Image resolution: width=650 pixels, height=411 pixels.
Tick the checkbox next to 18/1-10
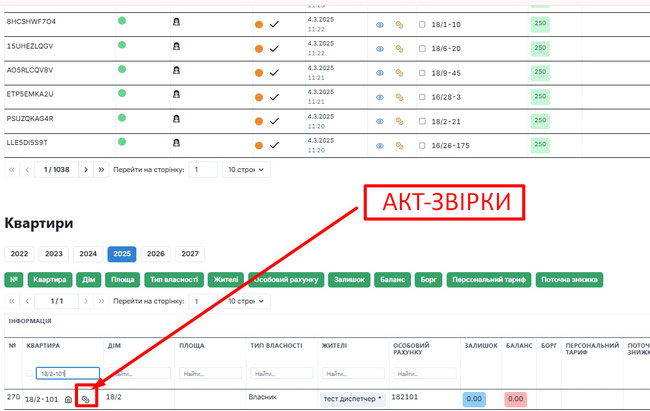pyautogui.click(x=422, y=24)
